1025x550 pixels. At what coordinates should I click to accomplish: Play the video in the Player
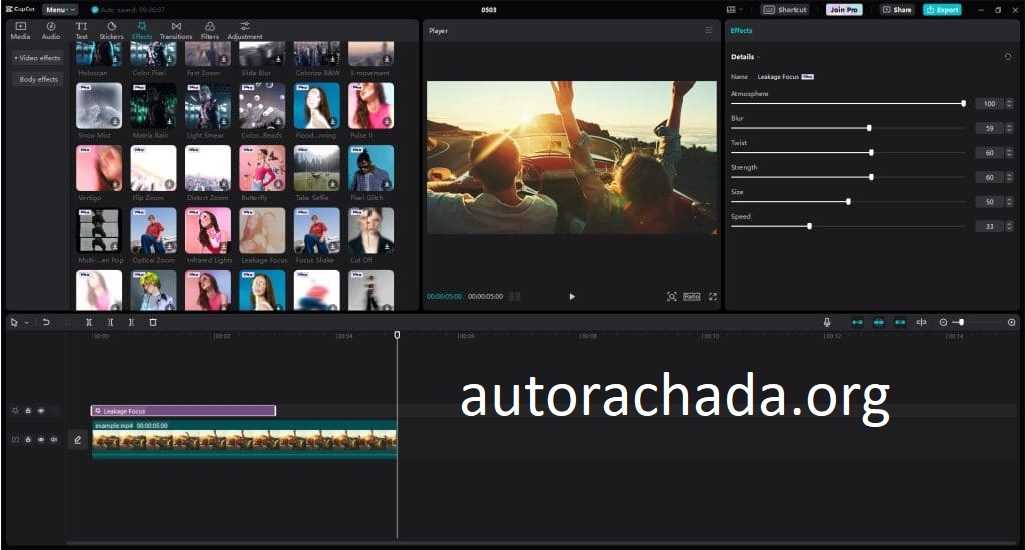coord(572,297)
